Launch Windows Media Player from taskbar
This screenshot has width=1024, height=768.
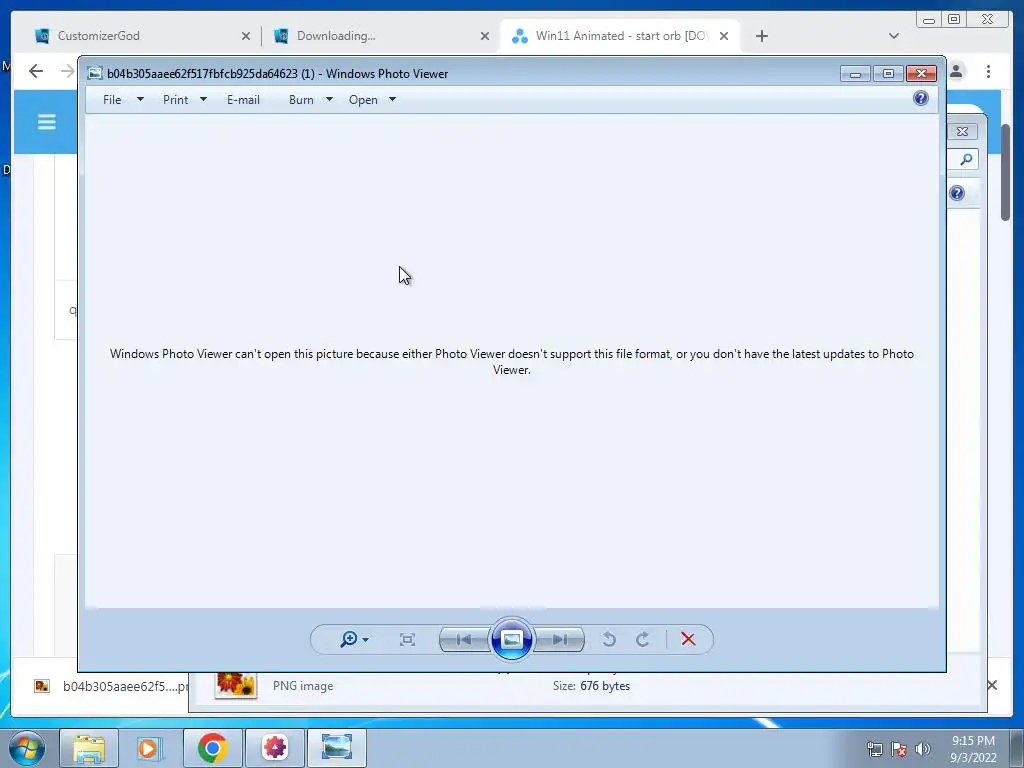tap(150, 748)
